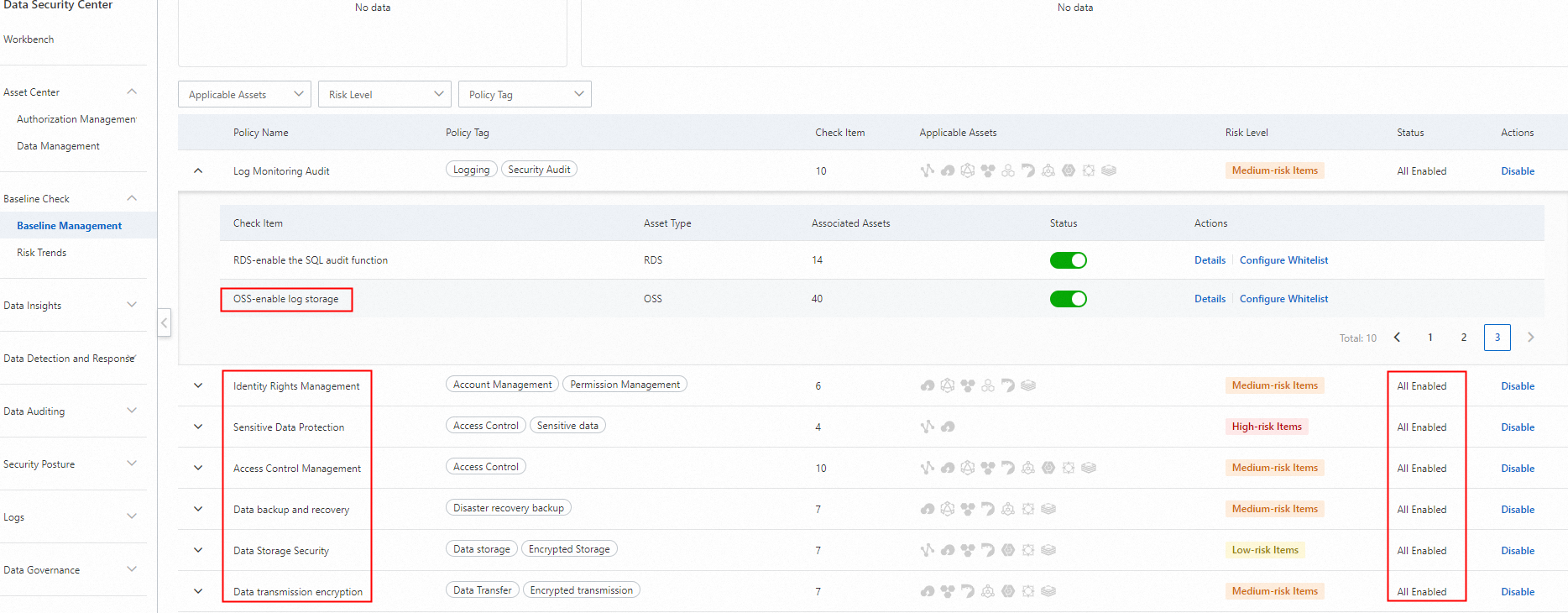Expand the Sensitive Data Protection policy row

pos(198,427)
